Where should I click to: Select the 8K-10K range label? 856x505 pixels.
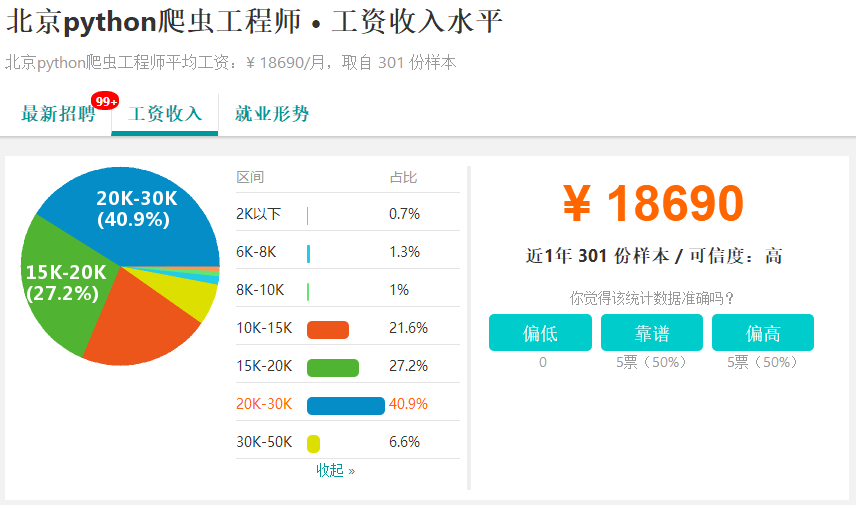(x=260, y=289)
